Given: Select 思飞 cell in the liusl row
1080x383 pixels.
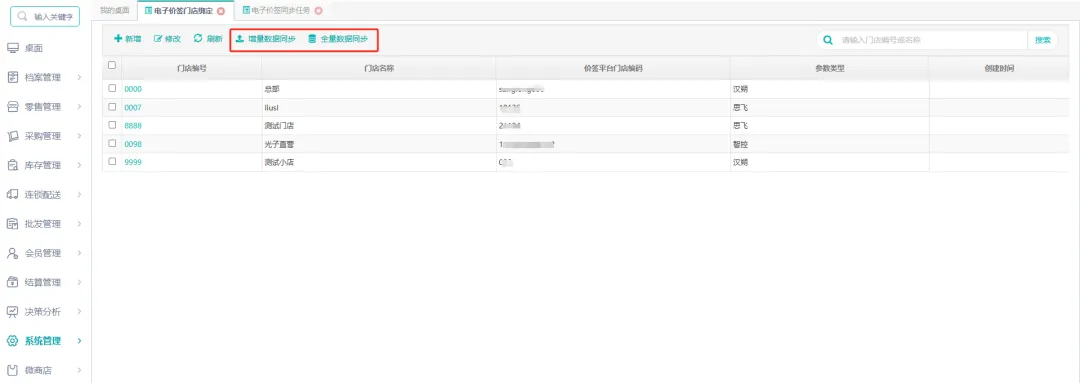Looking at the screenshot, I should click(829, 107).
